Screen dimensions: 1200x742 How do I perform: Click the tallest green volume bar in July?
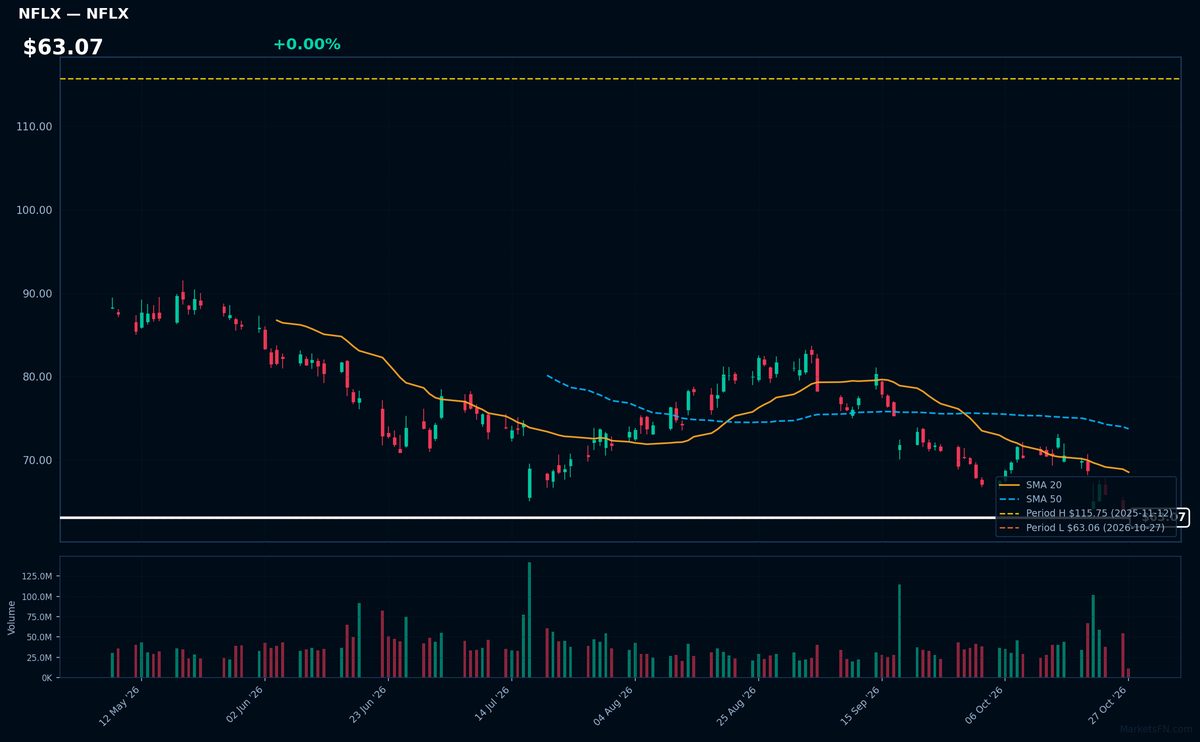click(x=529, y=620)
